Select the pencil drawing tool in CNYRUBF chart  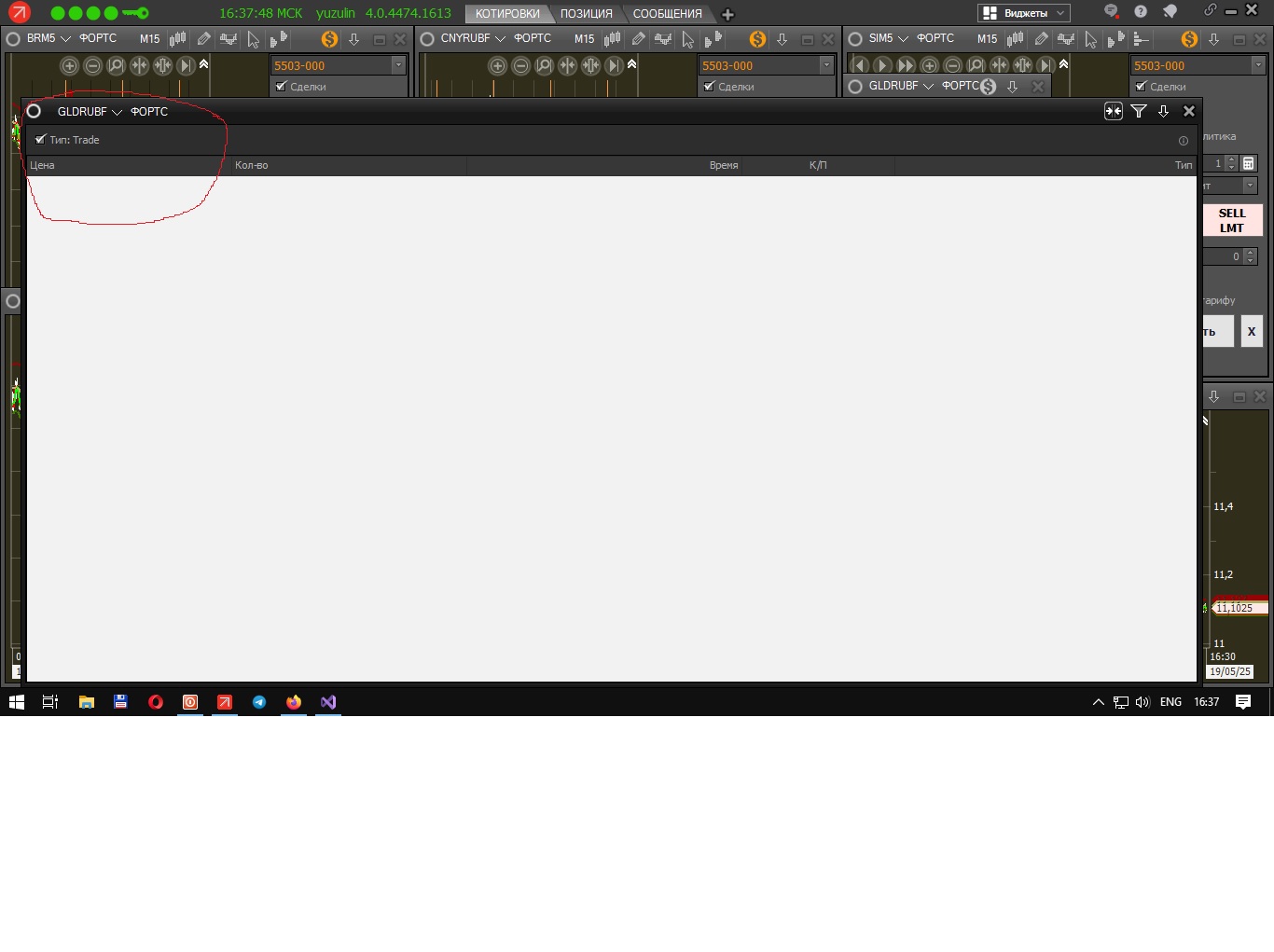tap(638, 39)
